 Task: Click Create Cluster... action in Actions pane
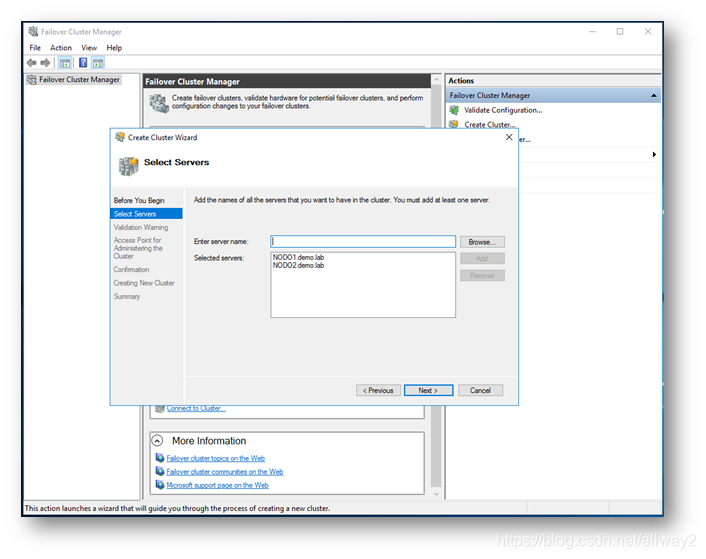[x=490, y=125]
